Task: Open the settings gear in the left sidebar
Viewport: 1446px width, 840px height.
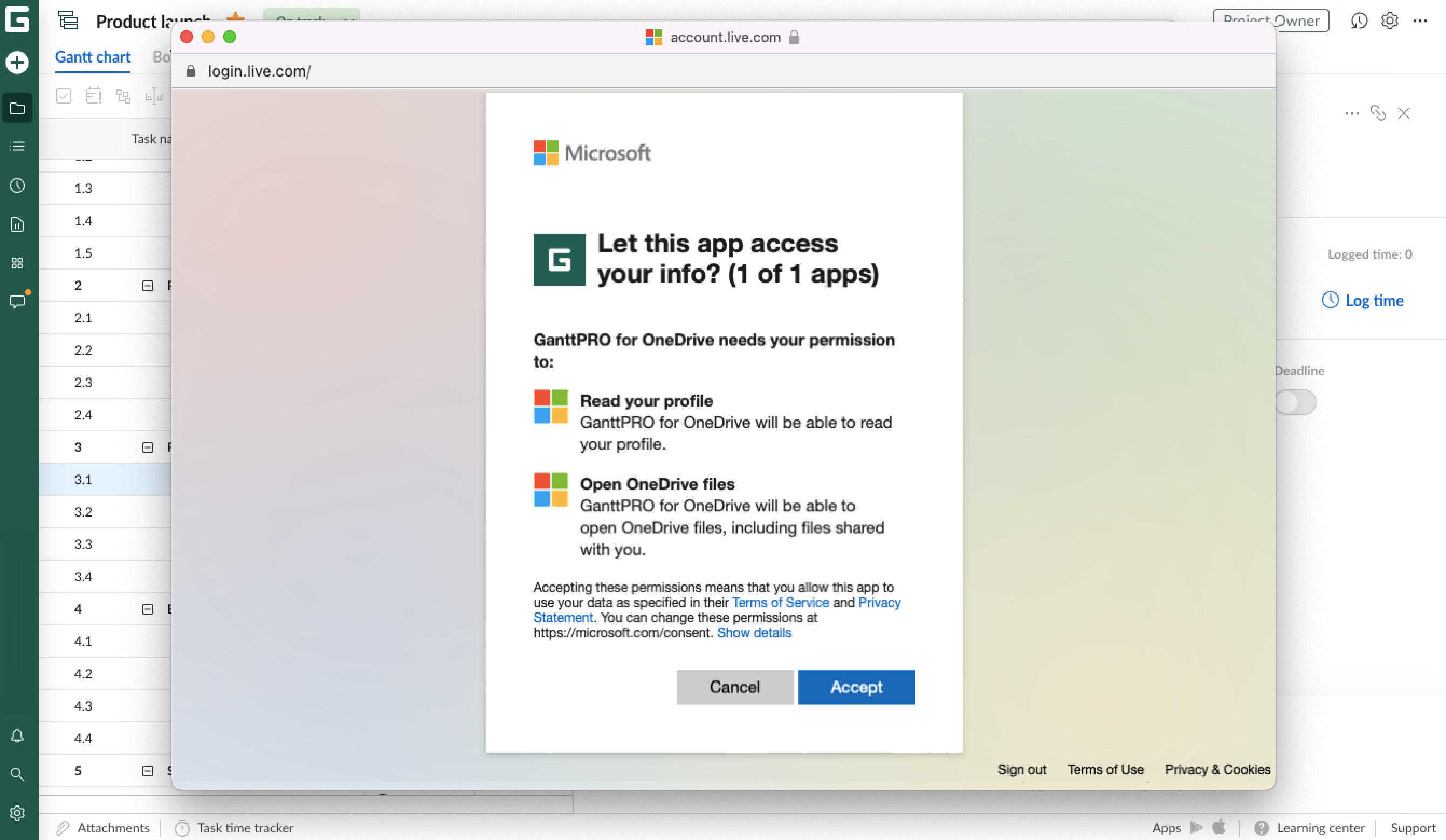Action: (17, 813)
